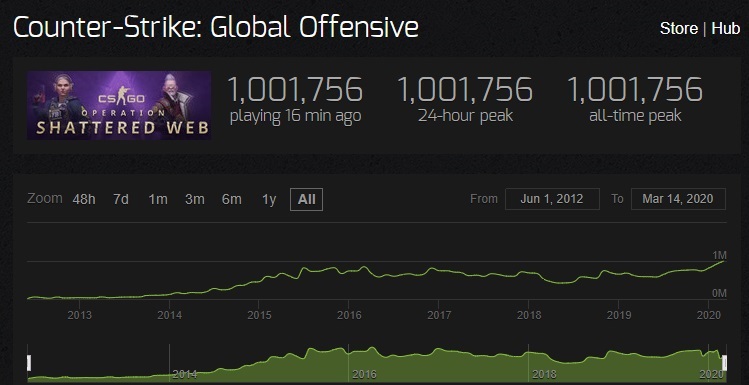The width and height of the screenshot is (749, 385).
Task: Click the From date field Jun 1, 2012
Action: click(552, 199)
